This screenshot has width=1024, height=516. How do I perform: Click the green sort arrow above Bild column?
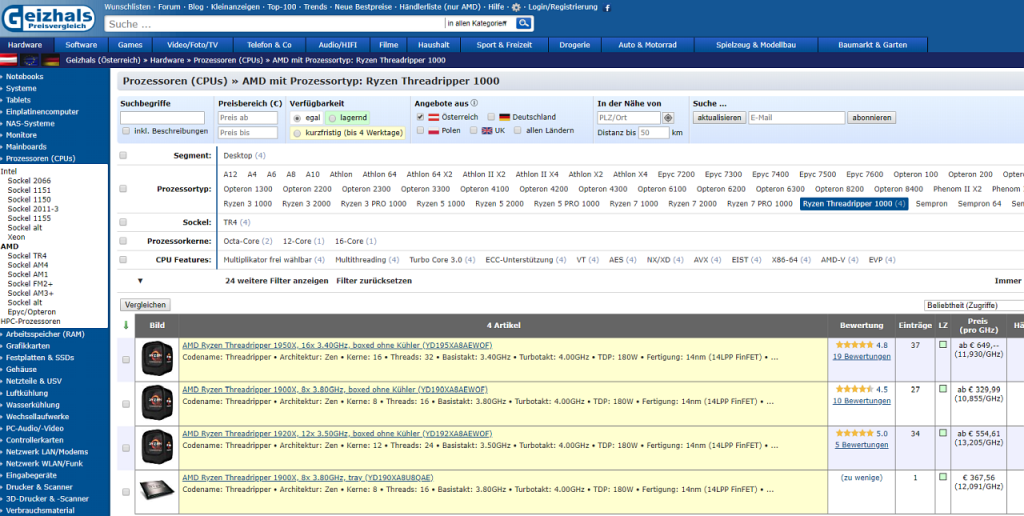click(x=126, y=325)
